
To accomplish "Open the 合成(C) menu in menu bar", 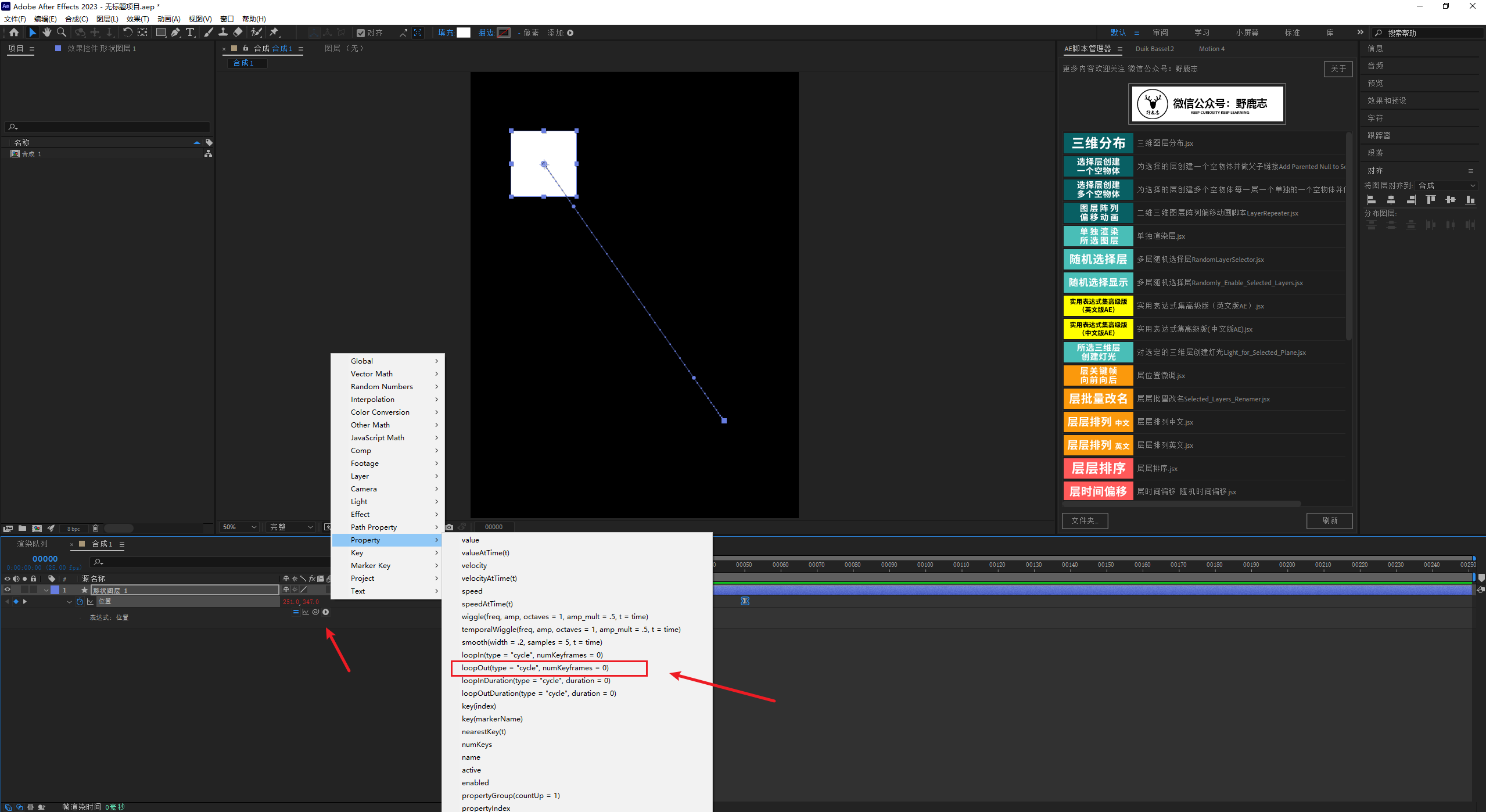I will 76,19.
